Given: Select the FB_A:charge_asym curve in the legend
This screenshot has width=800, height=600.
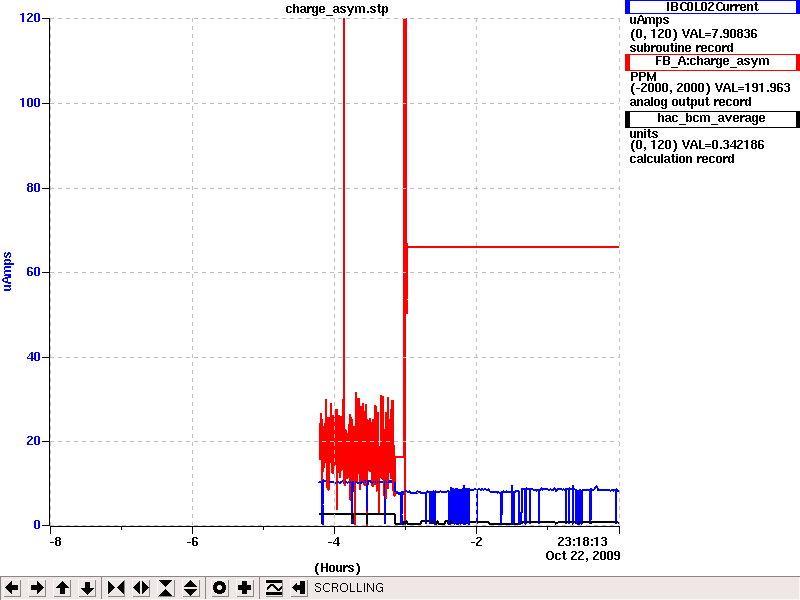Looking at the screenshot, I should [712, 61].
